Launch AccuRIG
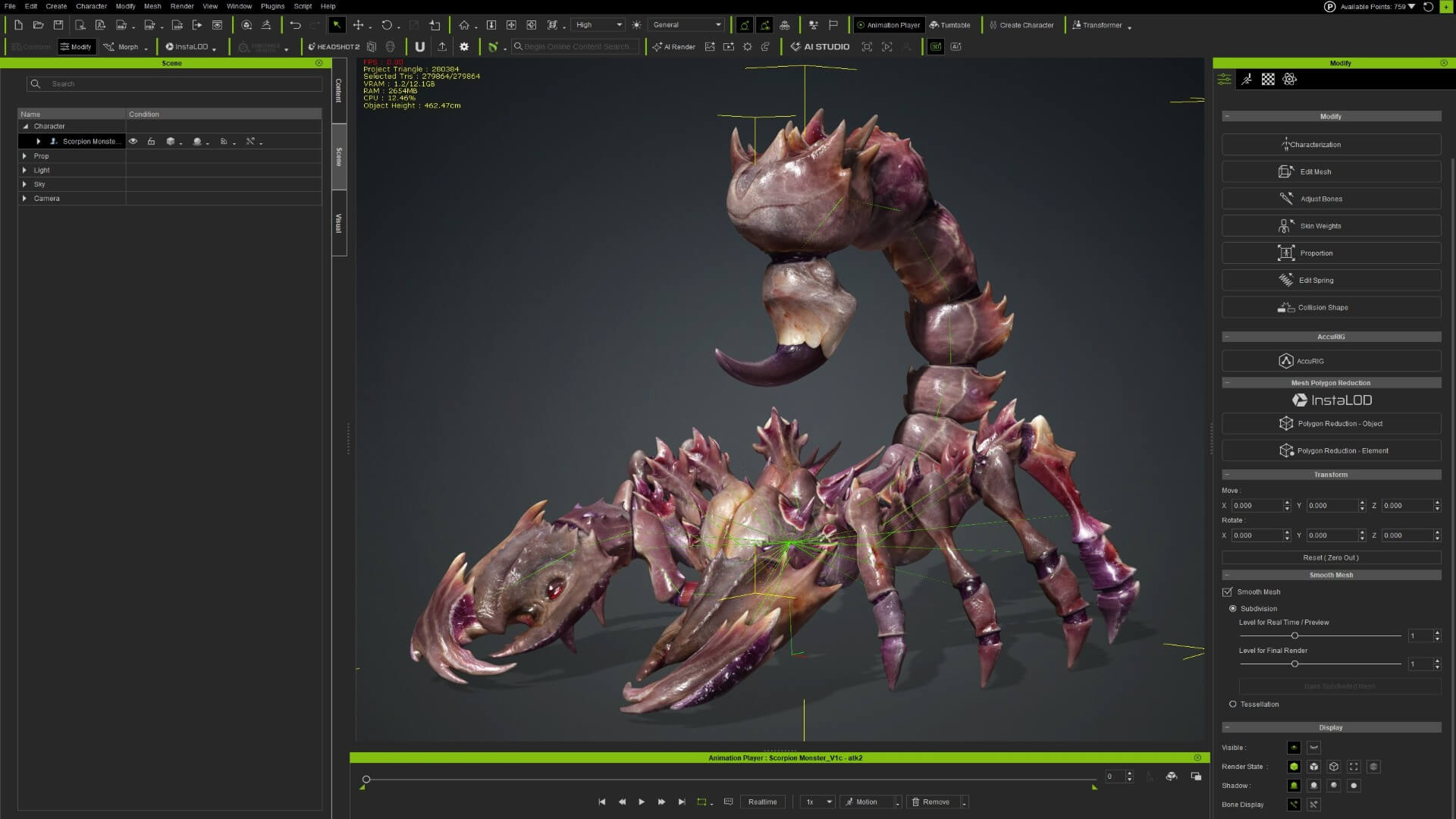The height and width of the screenshot is (819, 1456). (x=1331, y=361)
